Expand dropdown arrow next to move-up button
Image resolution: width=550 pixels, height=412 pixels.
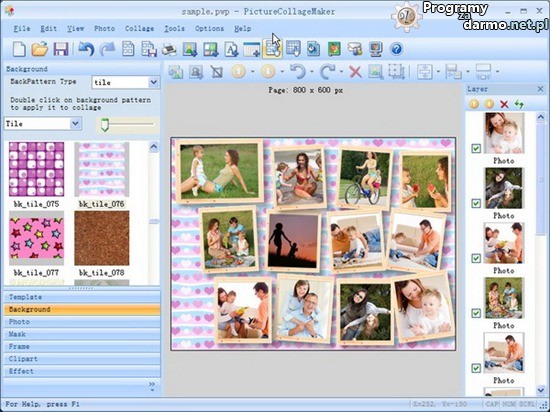(253, 72)
